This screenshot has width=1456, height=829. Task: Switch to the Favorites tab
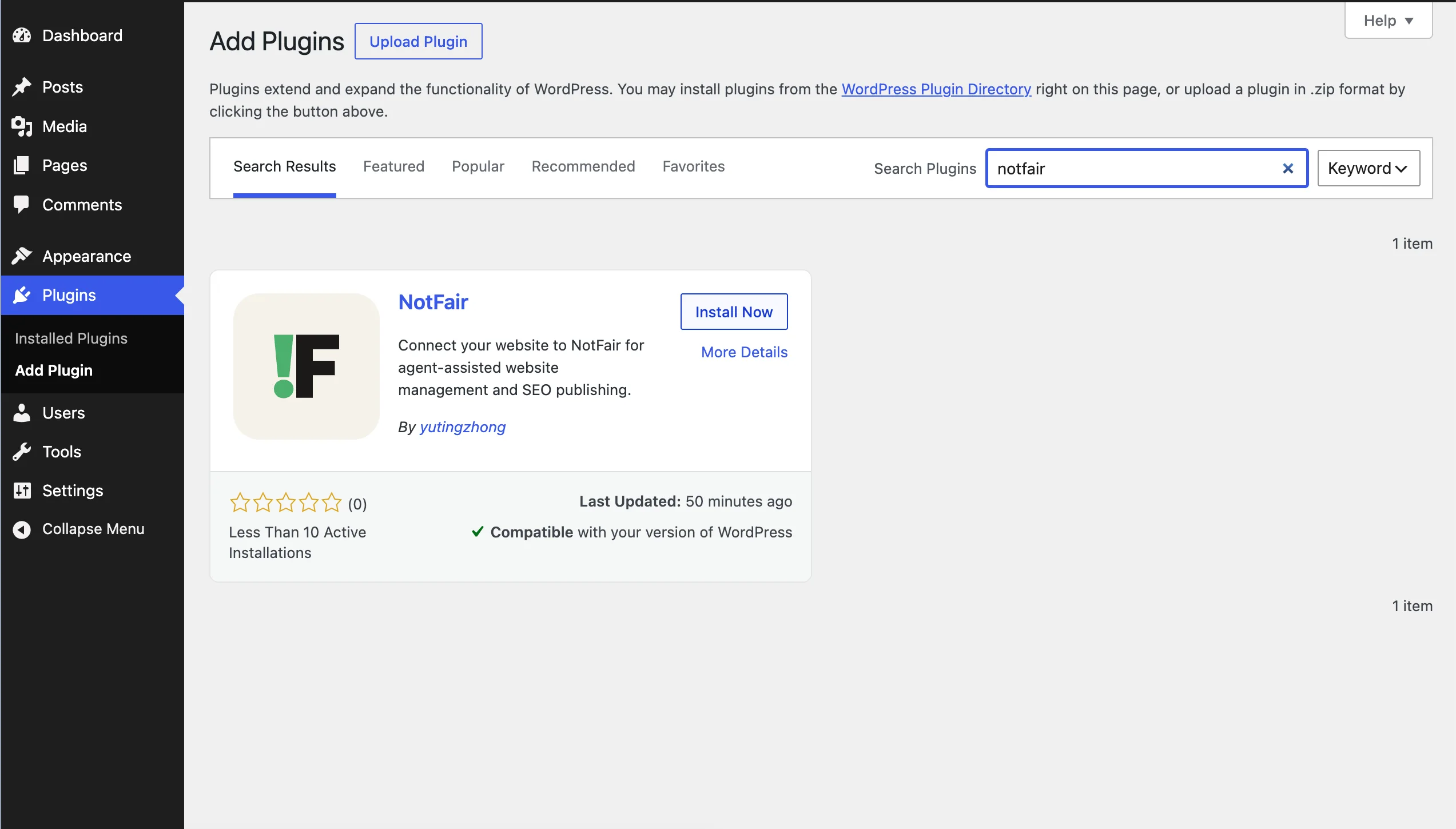[x=694, y=166]
